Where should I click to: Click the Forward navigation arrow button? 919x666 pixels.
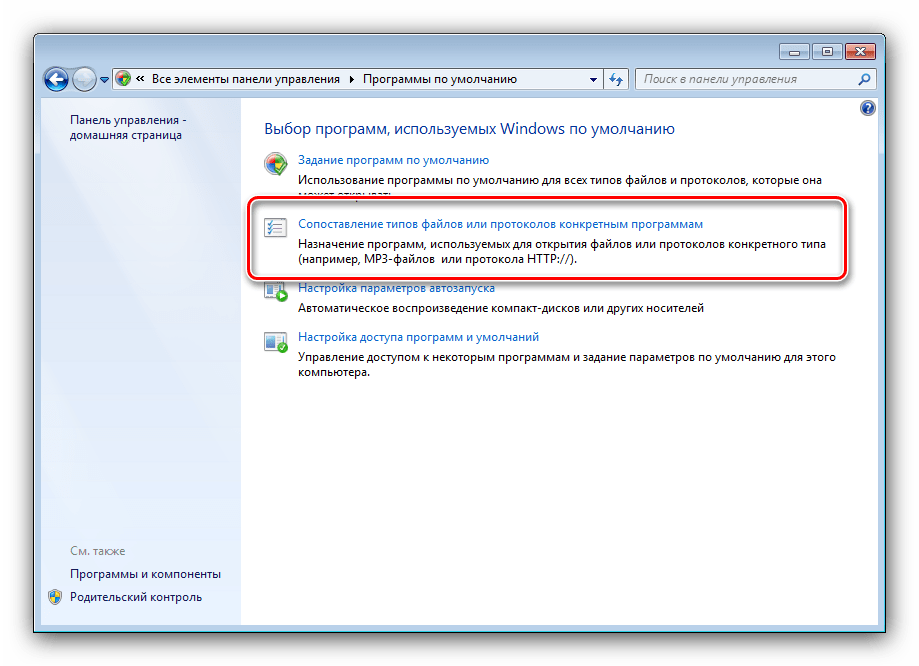pos(85,79)
